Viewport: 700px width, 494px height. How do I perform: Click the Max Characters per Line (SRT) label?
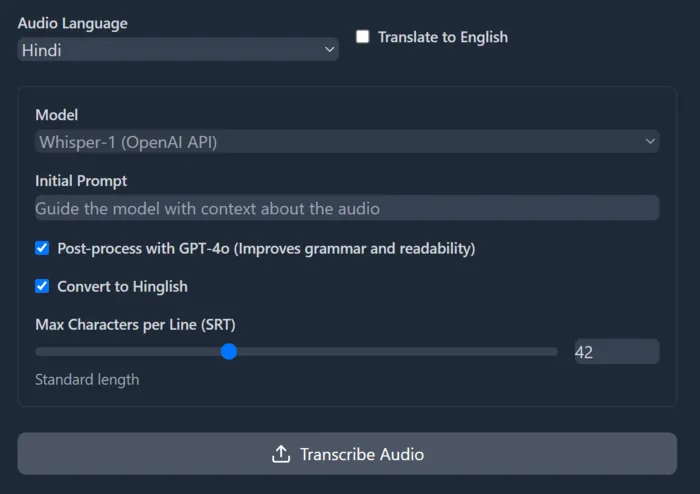point(135,324)
